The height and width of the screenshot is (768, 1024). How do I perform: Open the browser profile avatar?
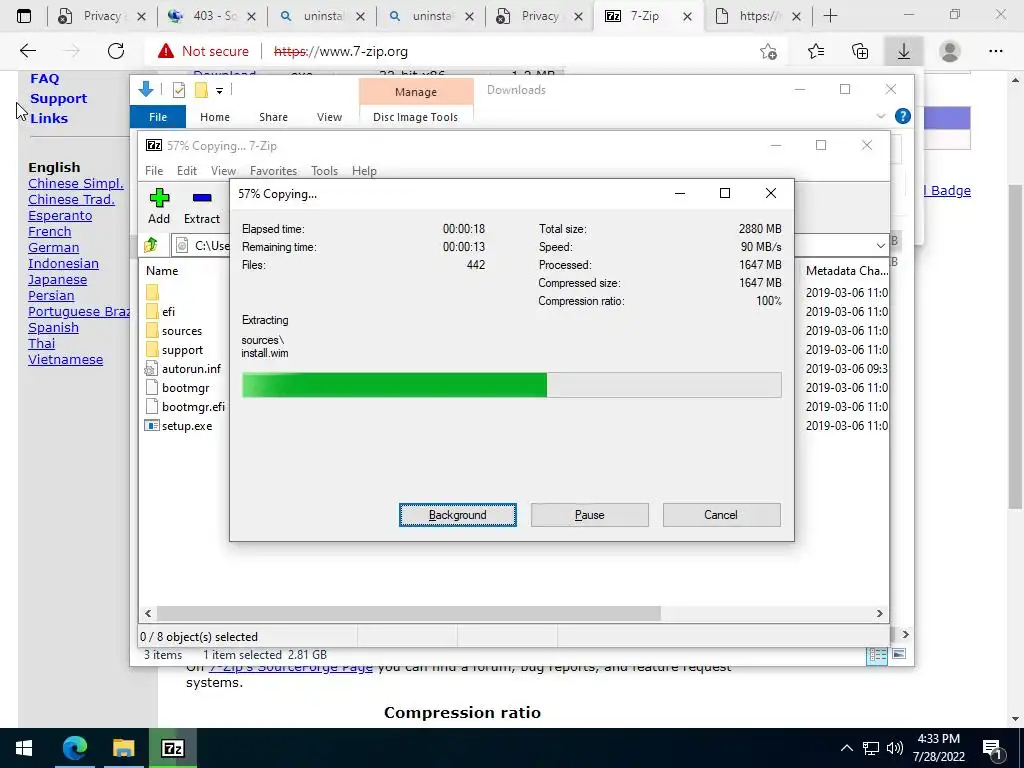pos(950,51)
